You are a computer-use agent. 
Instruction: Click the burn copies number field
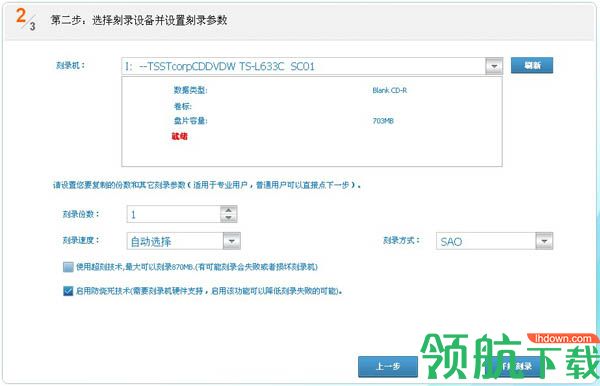tap(174, 214)
